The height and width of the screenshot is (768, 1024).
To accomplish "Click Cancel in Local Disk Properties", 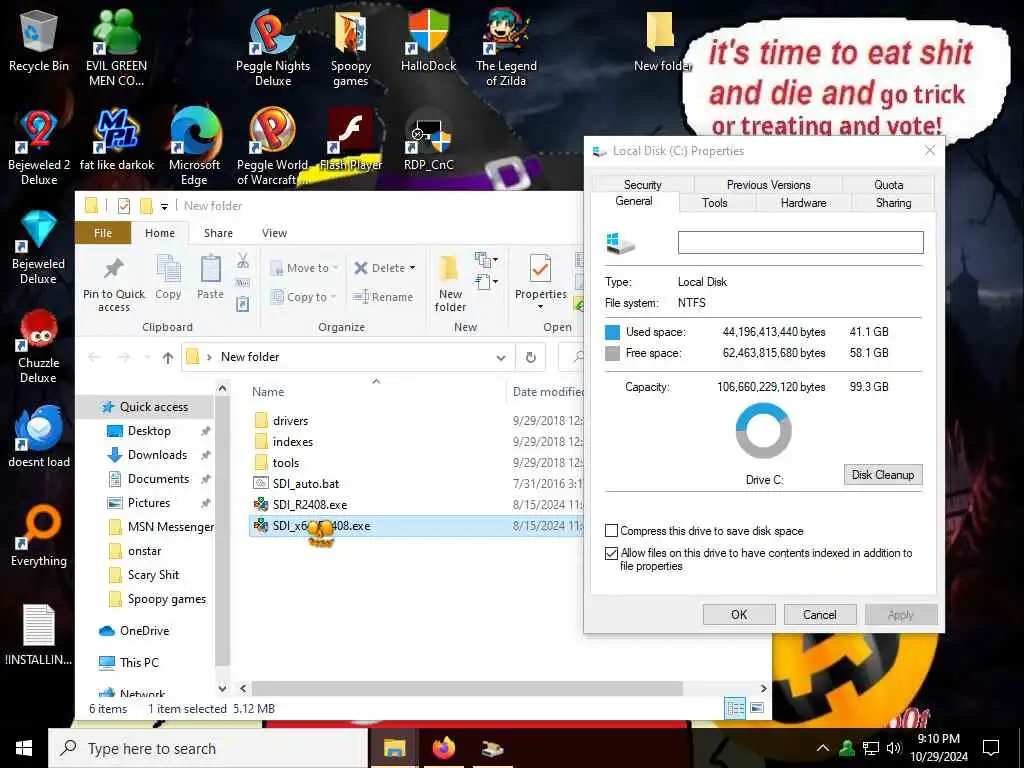I will 820,615.
